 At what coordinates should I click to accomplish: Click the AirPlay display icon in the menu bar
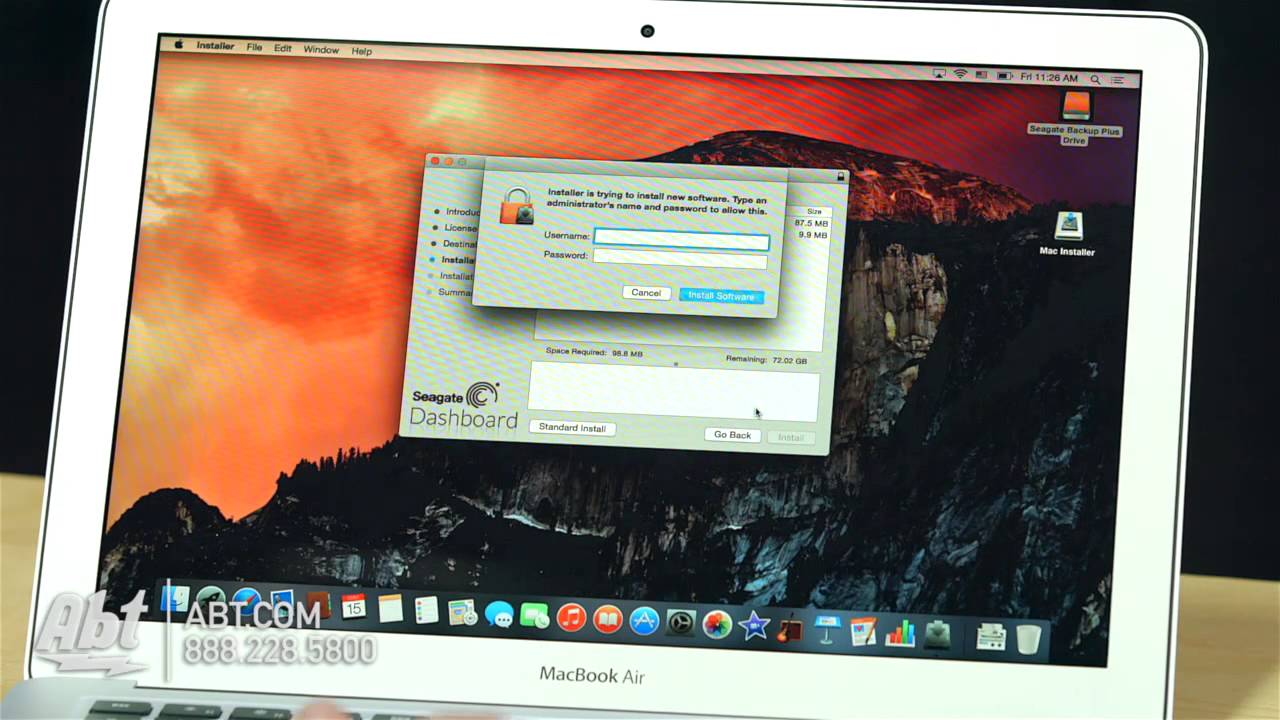pyautogui.click(x=939, y=74)
